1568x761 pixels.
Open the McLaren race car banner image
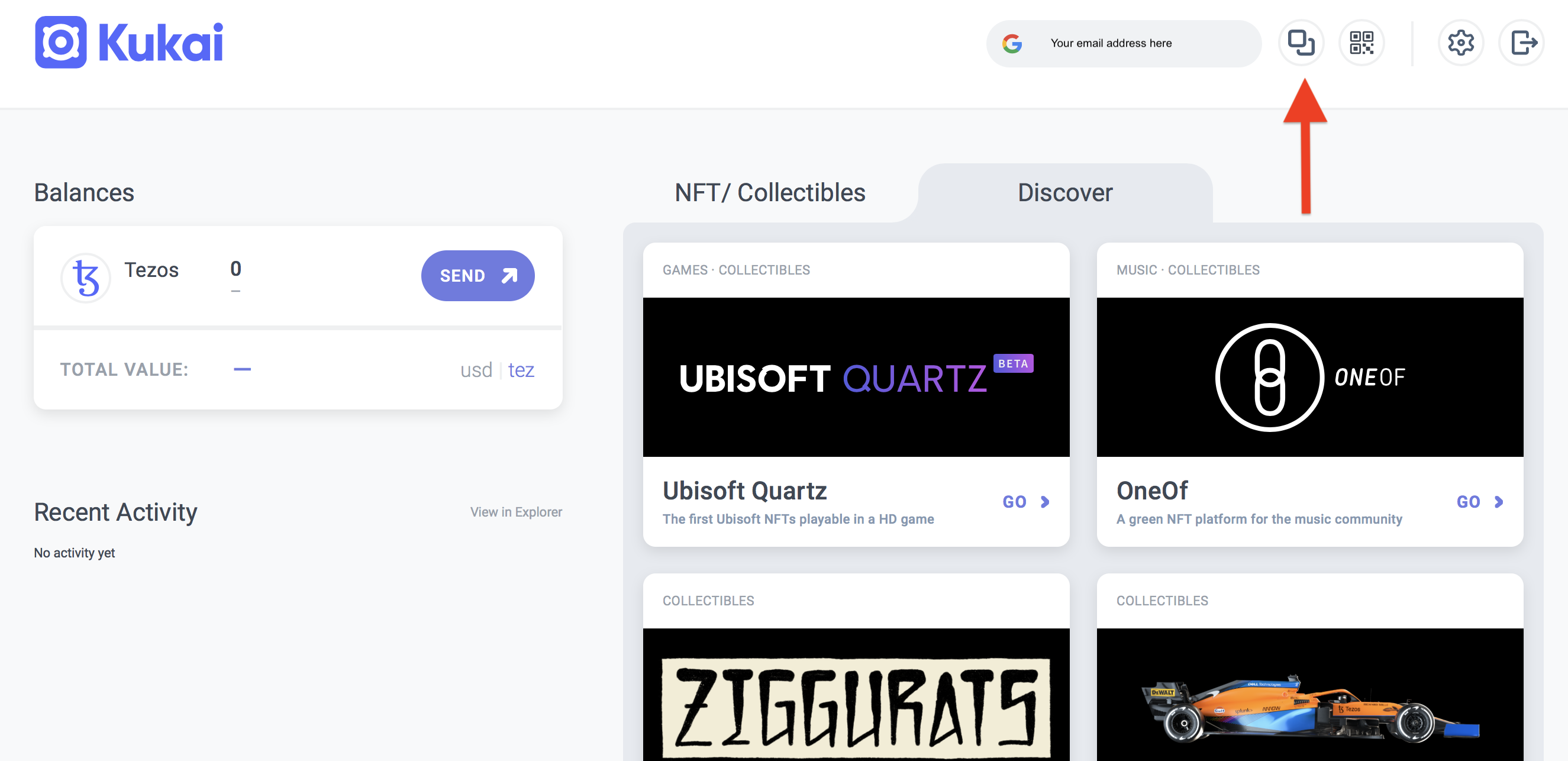tap(1310, 695)
